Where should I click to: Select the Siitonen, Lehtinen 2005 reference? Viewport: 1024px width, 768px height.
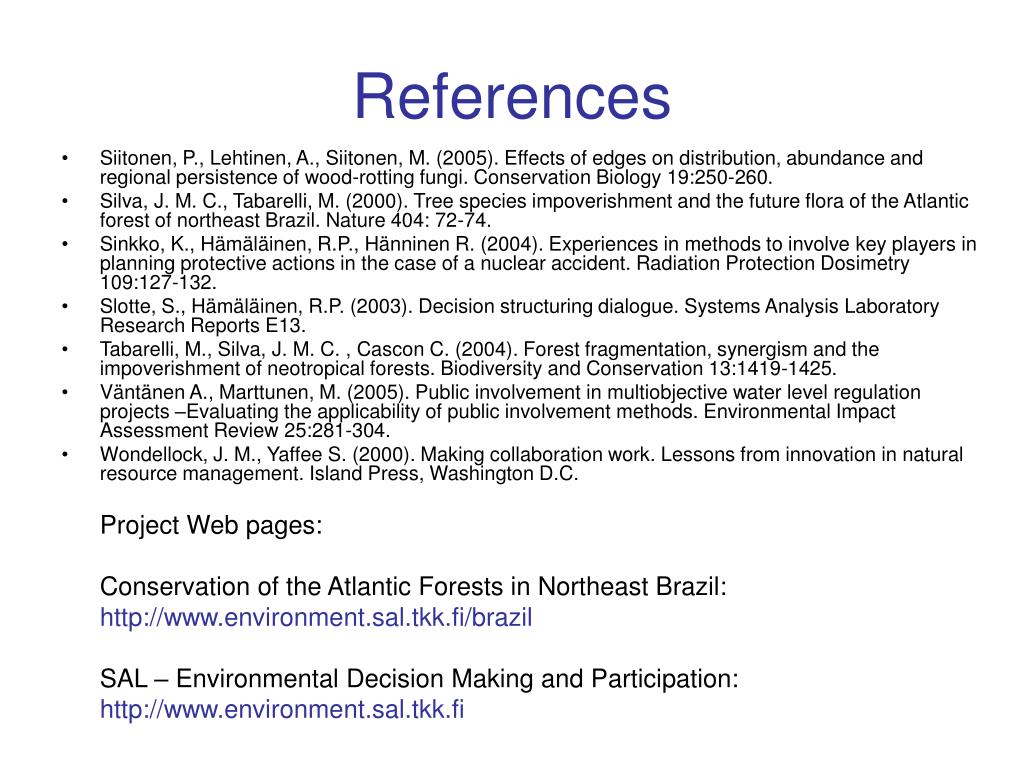point(511,168)
